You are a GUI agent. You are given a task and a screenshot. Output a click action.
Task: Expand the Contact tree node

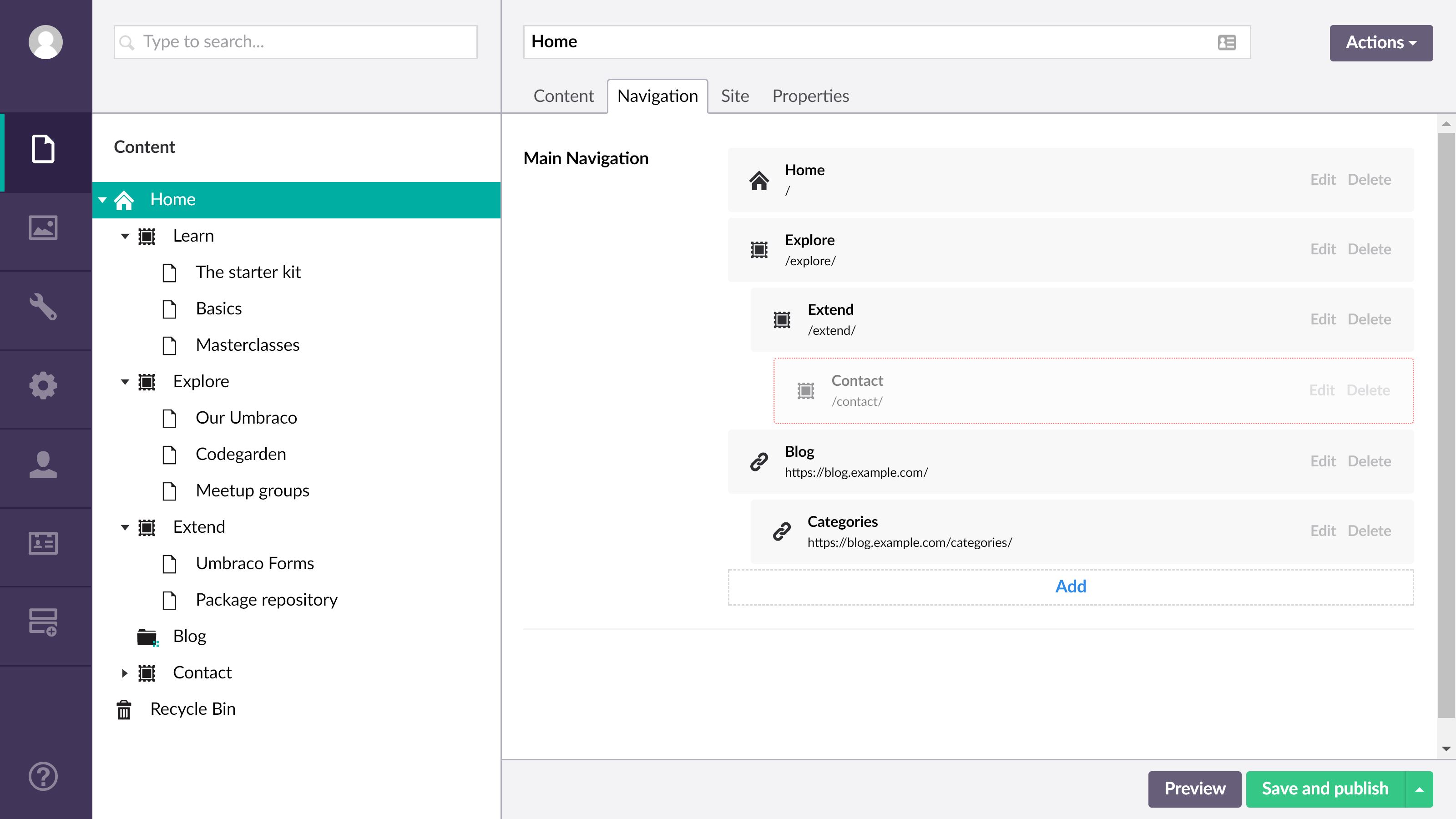pyautogui.click(x=125, y=673)
